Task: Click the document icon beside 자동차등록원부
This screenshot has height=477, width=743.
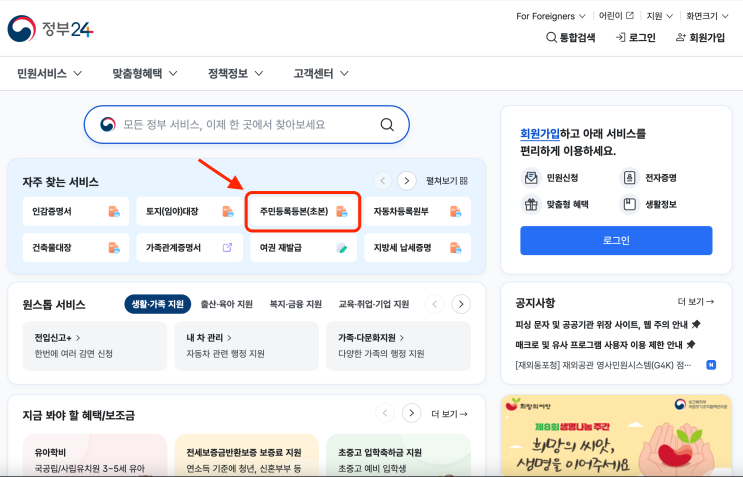Action: pos(455,211)
